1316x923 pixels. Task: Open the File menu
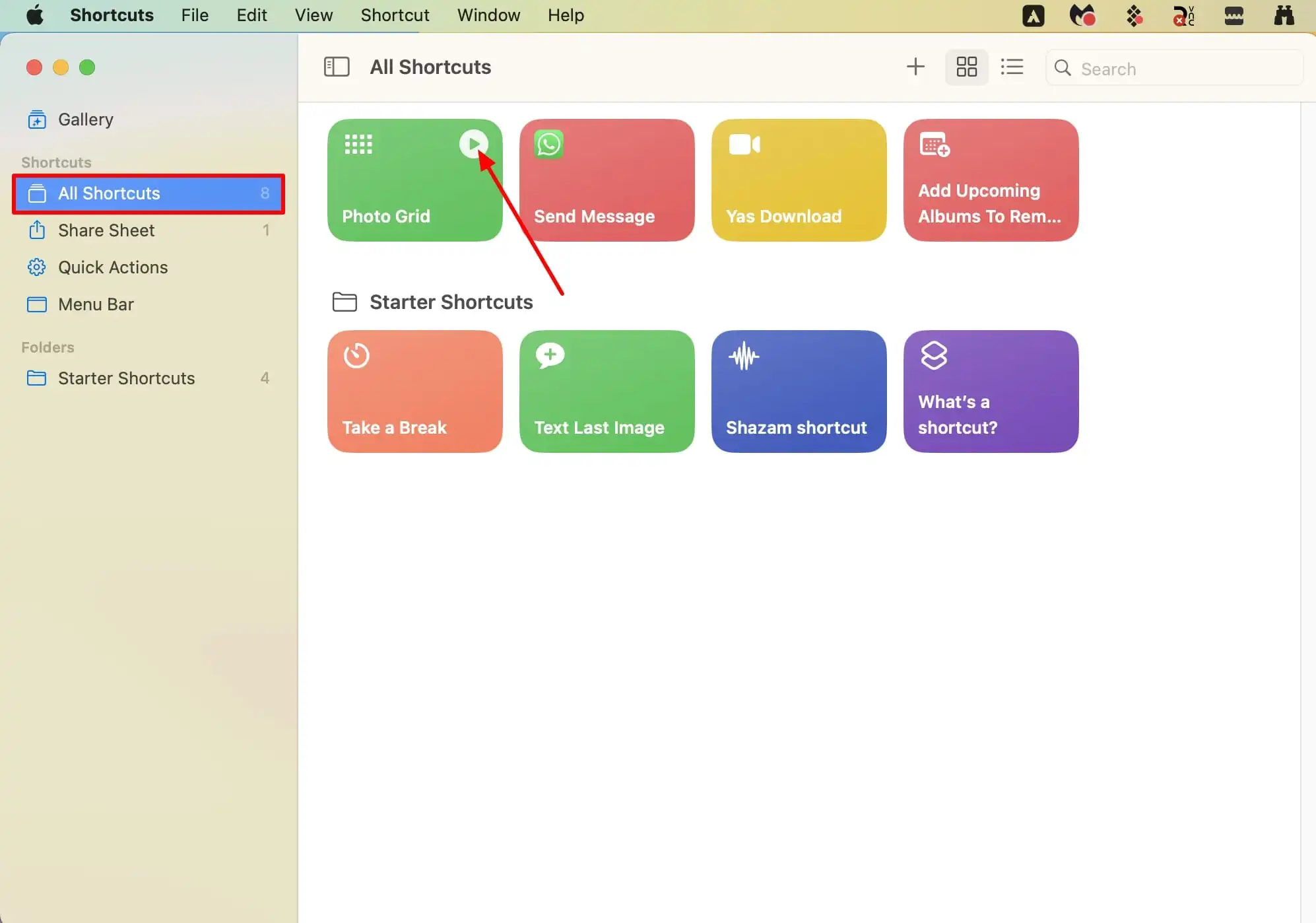(195, 15)
